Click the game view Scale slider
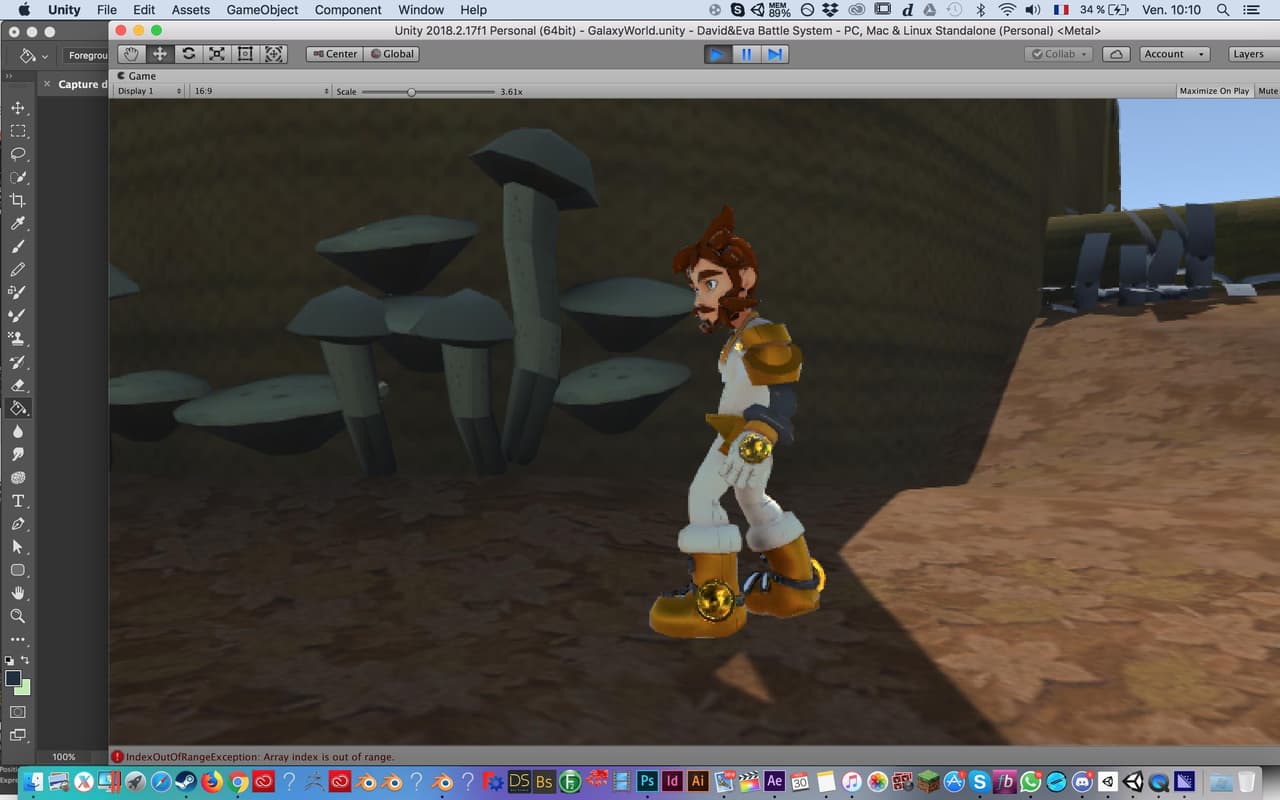 pos(428,91)
